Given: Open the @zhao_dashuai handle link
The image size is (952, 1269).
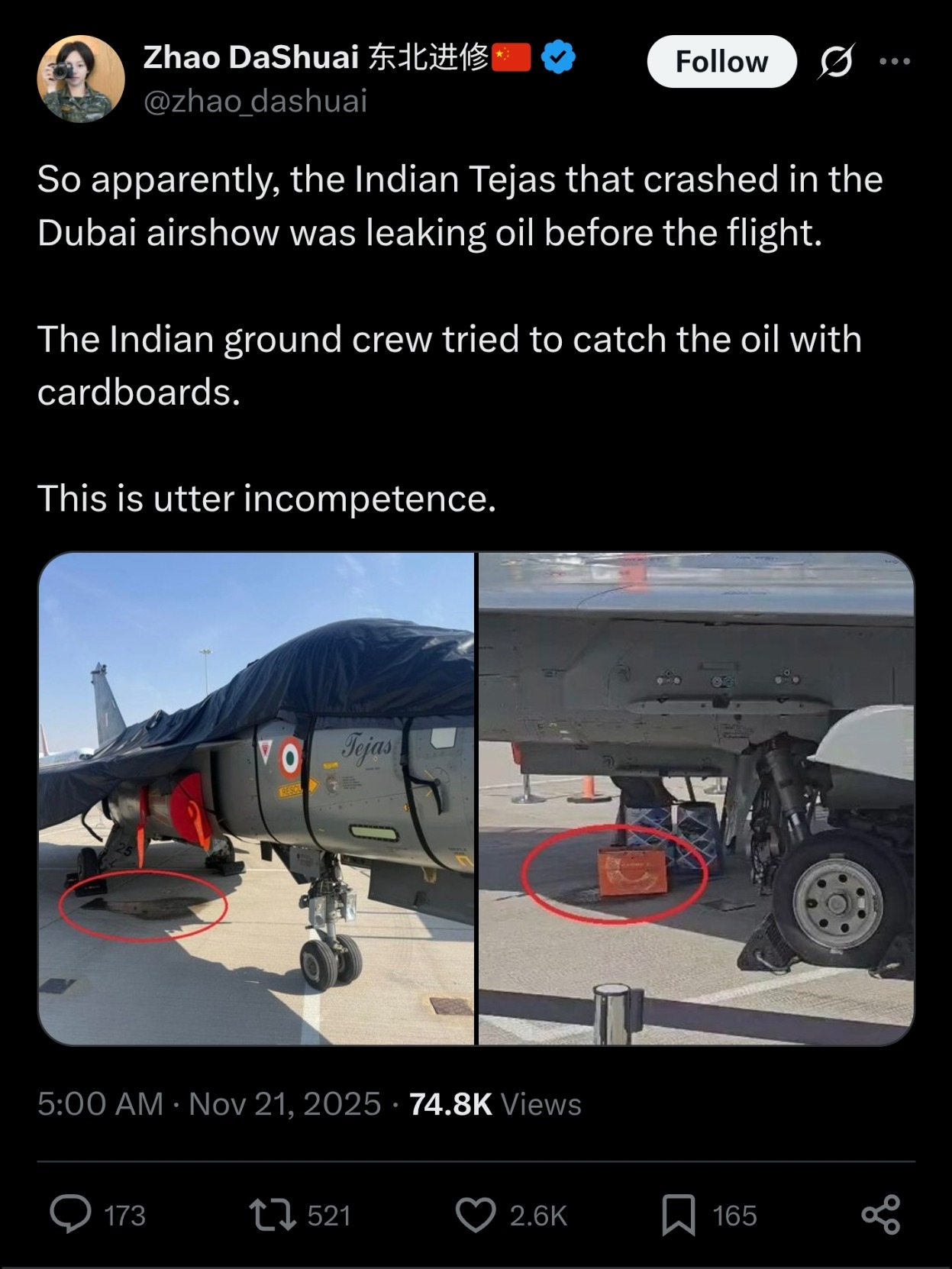Looking at the screenshot, I should (x=256, y=101).
